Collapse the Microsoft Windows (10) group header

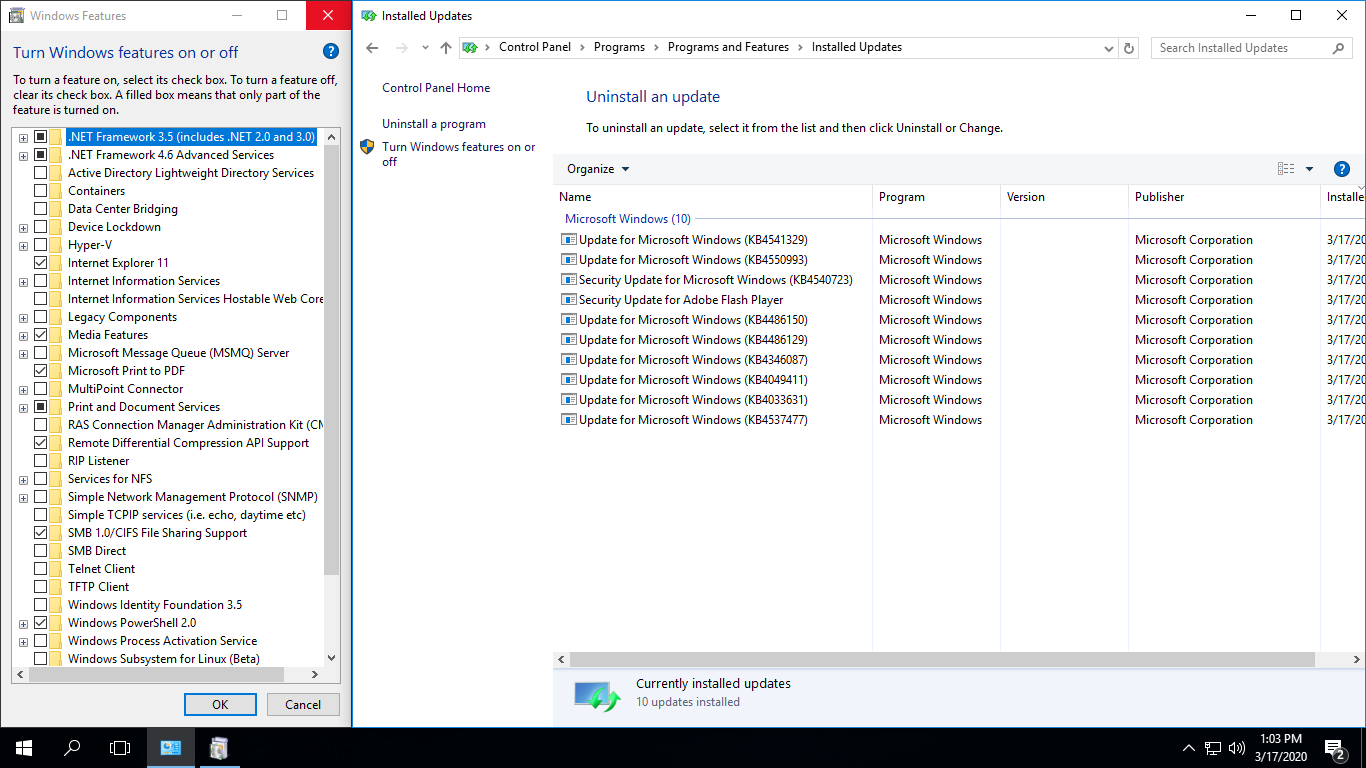(628, 219)
